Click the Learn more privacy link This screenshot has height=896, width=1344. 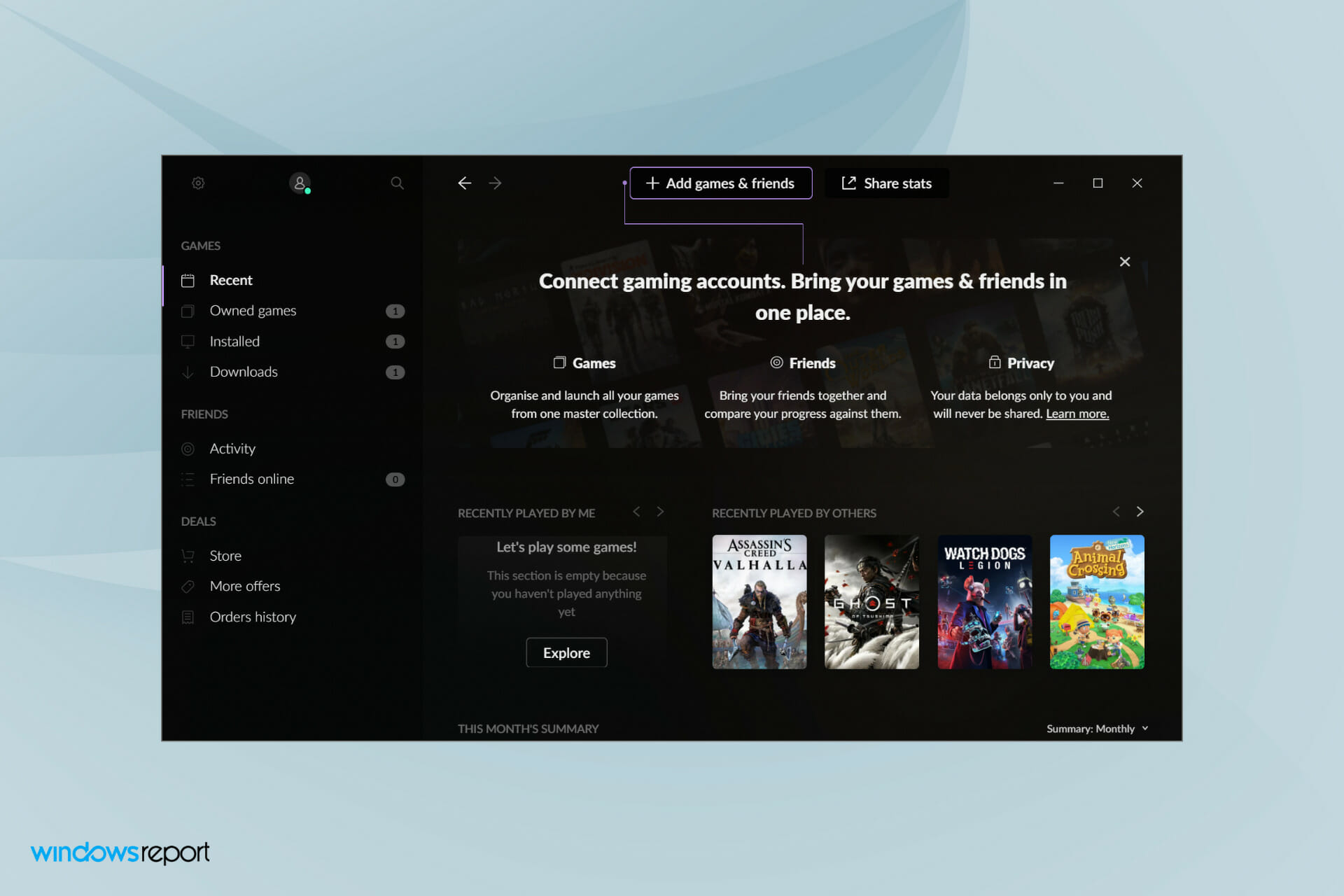coord(1077,413)
